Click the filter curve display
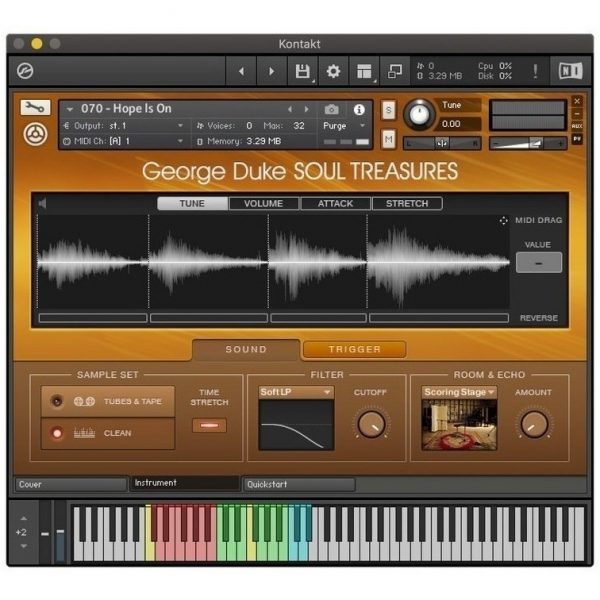Viewport: 600px width, 600px height. (x=296, y=425)
